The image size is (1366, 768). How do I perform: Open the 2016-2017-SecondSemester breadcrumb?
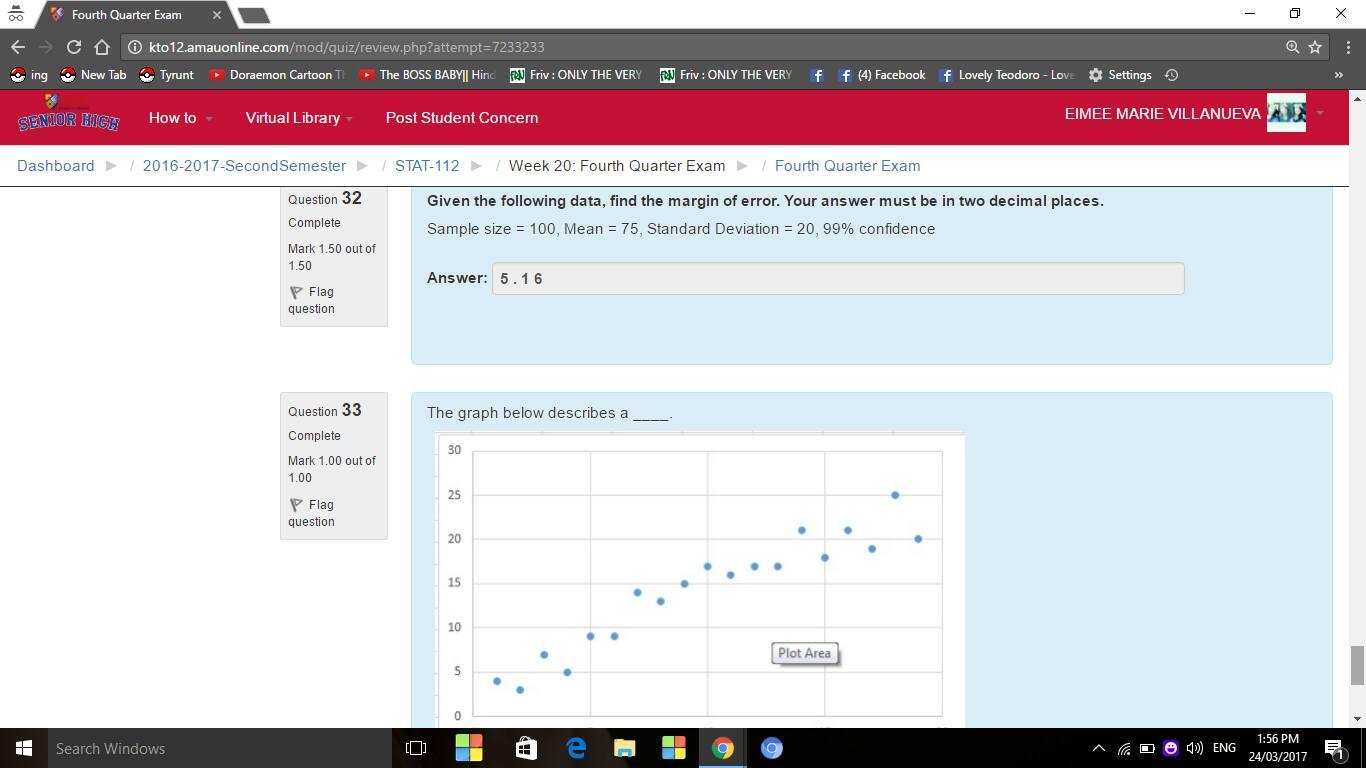(244, 166)
